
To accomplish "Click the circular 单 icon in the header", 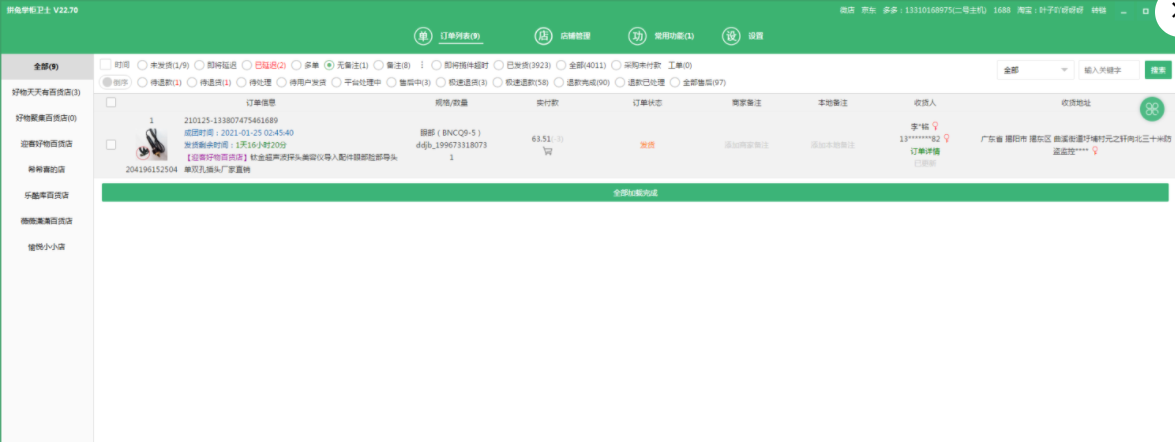I will tap(423, 36).
